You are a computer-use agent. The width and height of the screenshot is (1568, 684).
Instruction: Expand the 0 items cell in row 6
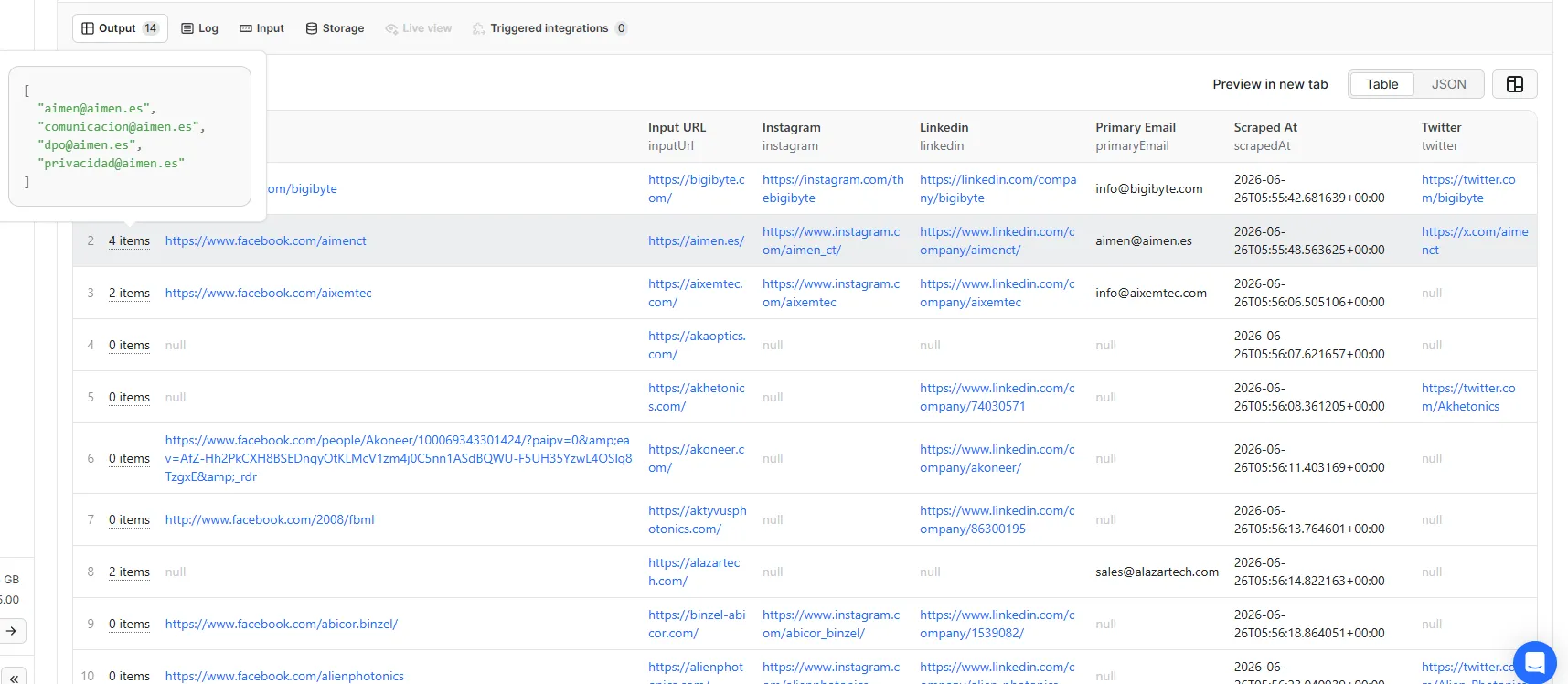(129, 458)
